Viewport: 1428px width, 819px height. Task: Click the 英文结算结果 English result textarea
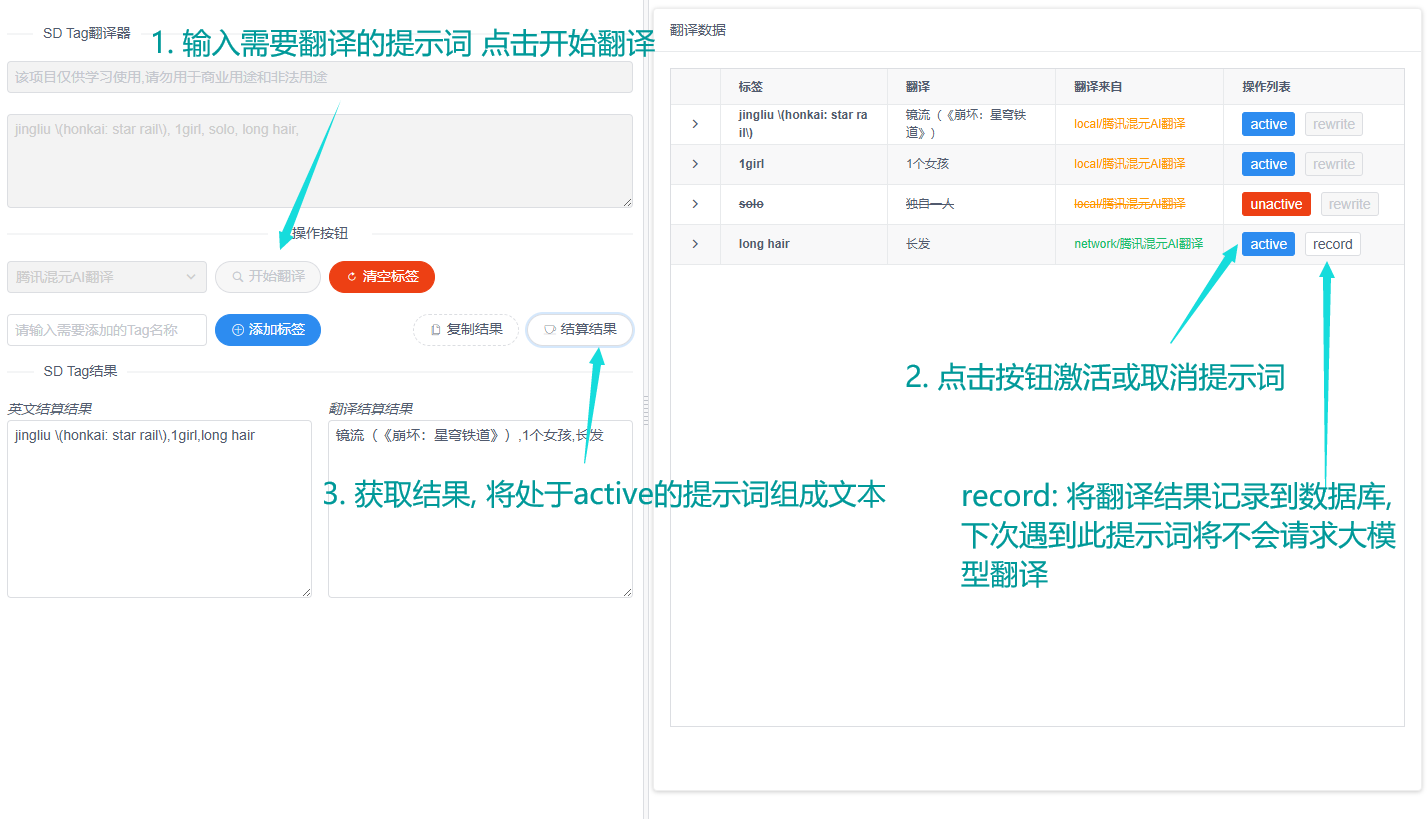coord(159,508)
